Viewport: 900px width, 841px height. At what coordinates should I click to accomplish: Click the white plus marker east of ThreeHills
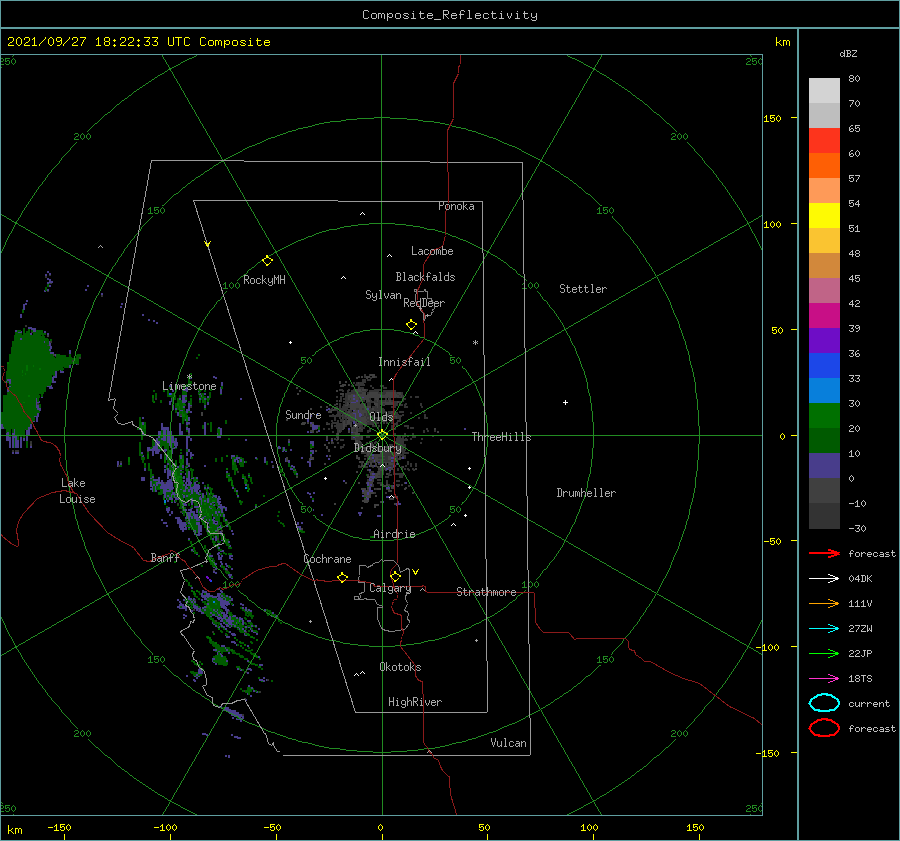(x=565, y=402)
